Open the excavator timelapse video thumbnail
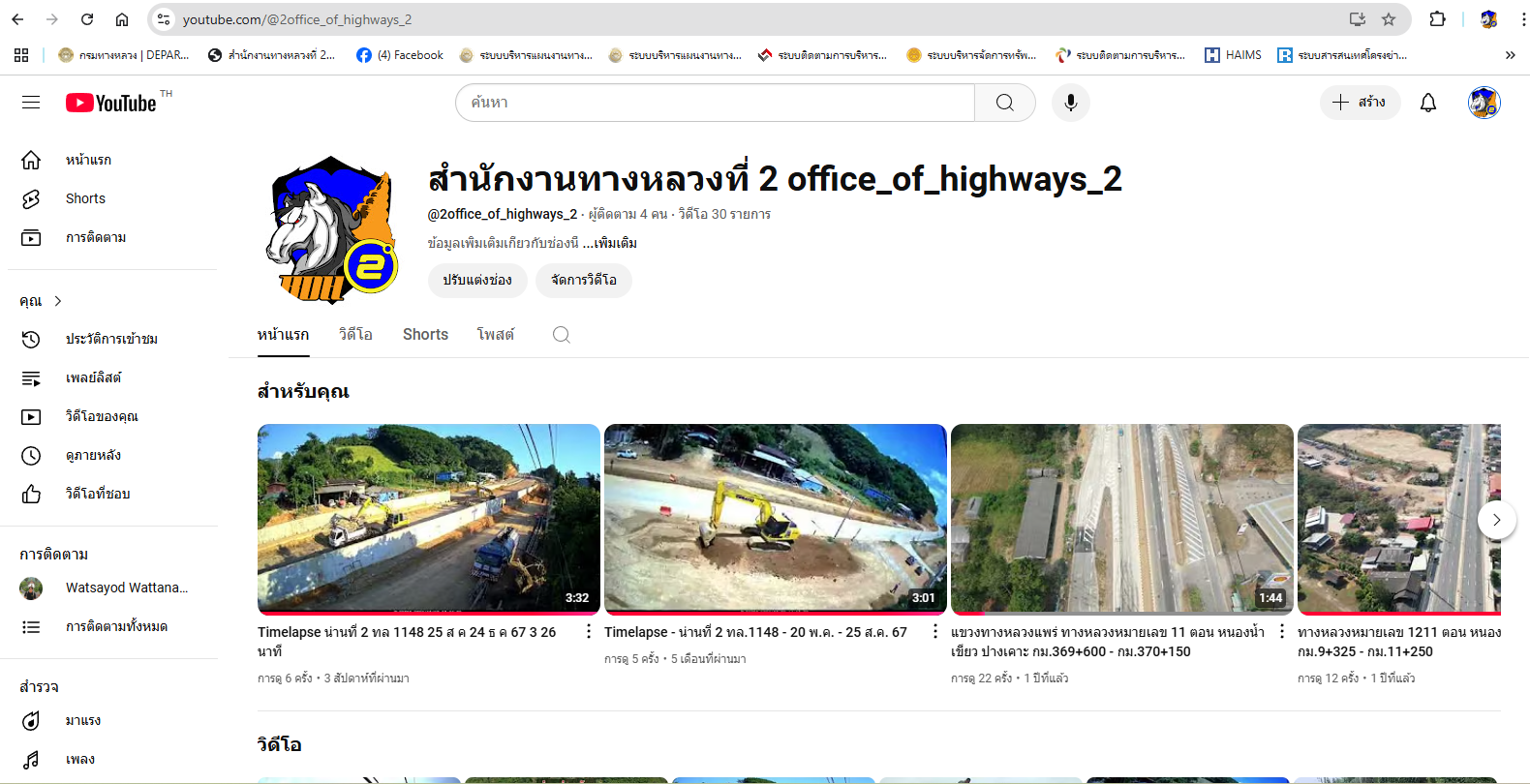Image resolution: width=1530 pixels, height=784 pixels. (775, 518)
